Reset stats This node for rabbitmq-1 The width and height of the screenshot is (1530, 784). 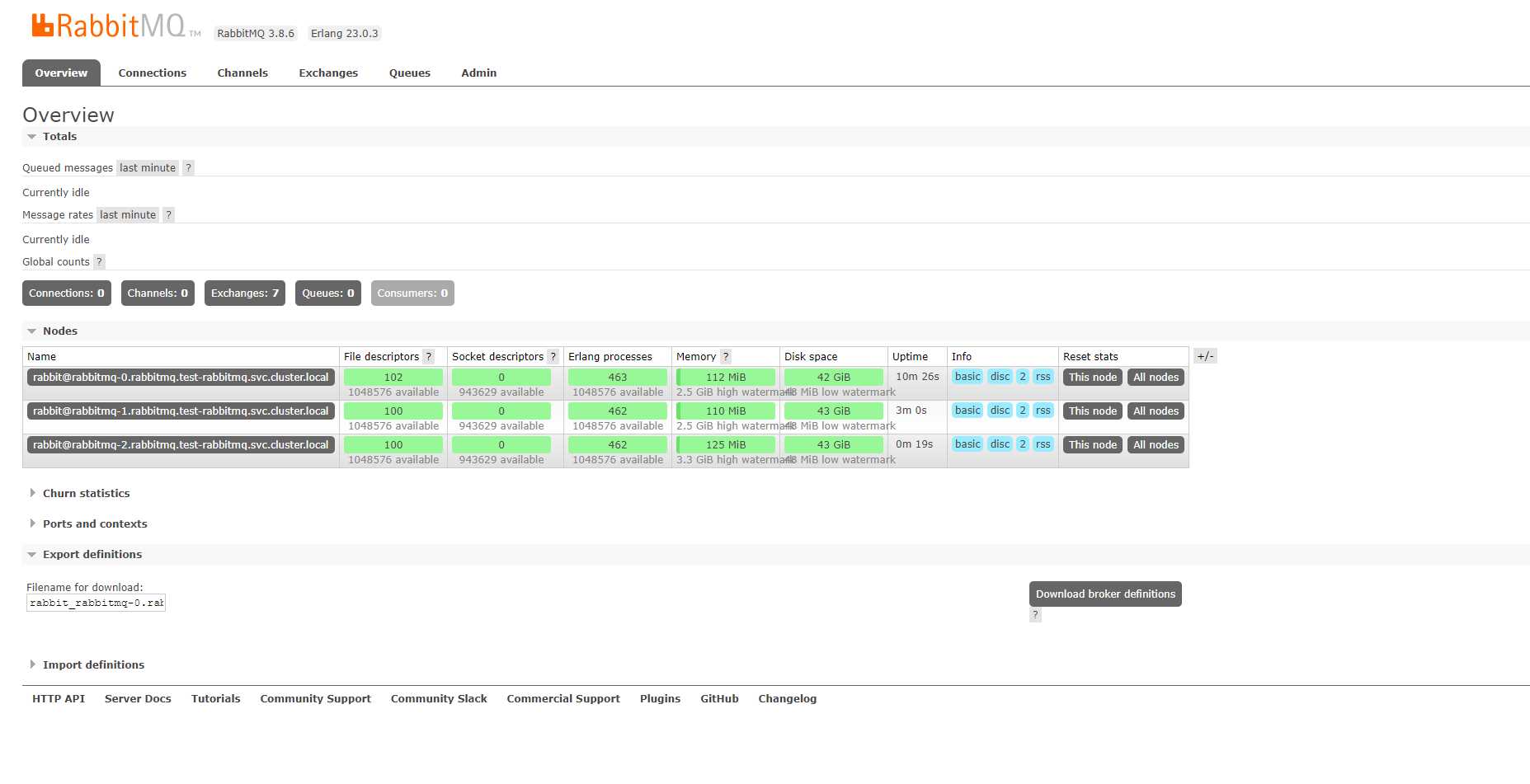[x=1093, y=411]
